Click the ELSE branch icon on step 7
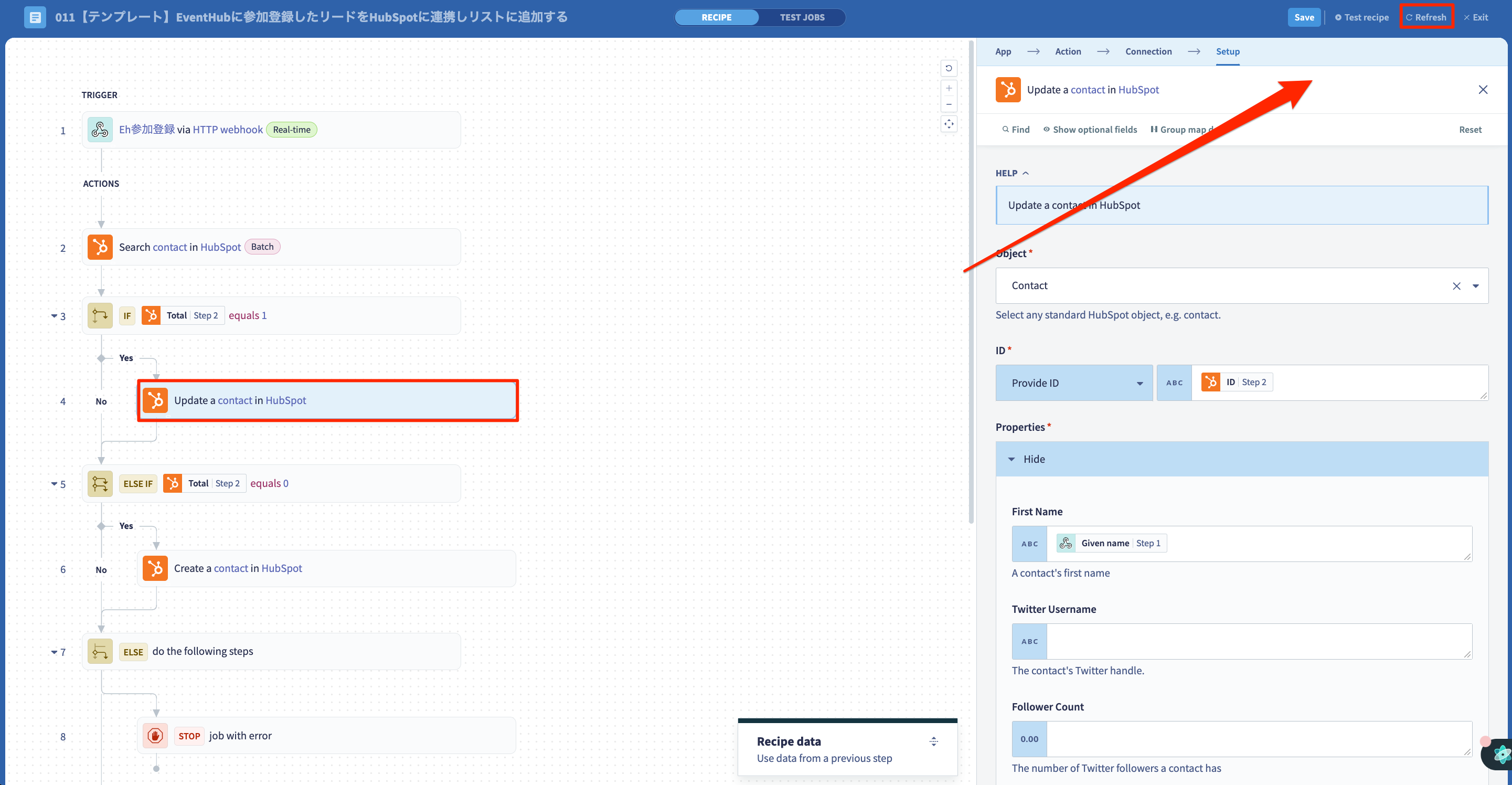 tap(100, 651)
